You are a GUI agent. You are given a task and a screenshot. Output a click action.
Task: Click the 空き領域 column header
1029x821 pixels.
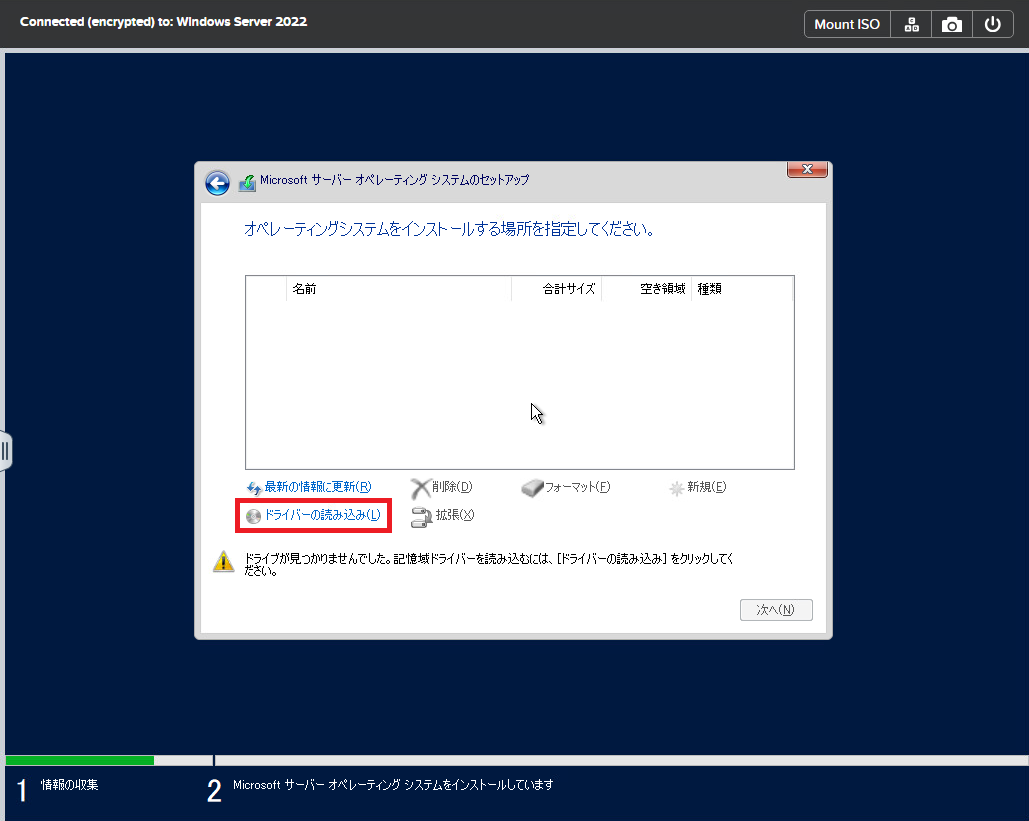pos(646,289)
